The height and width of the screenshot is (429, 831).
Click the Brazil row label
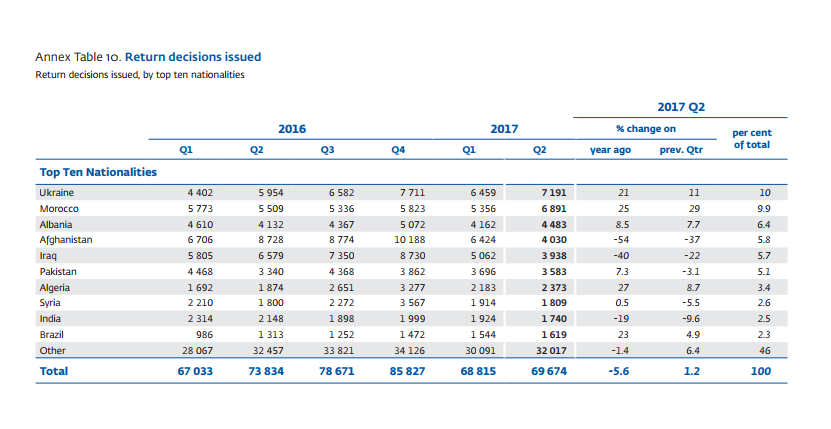(52, 335)
